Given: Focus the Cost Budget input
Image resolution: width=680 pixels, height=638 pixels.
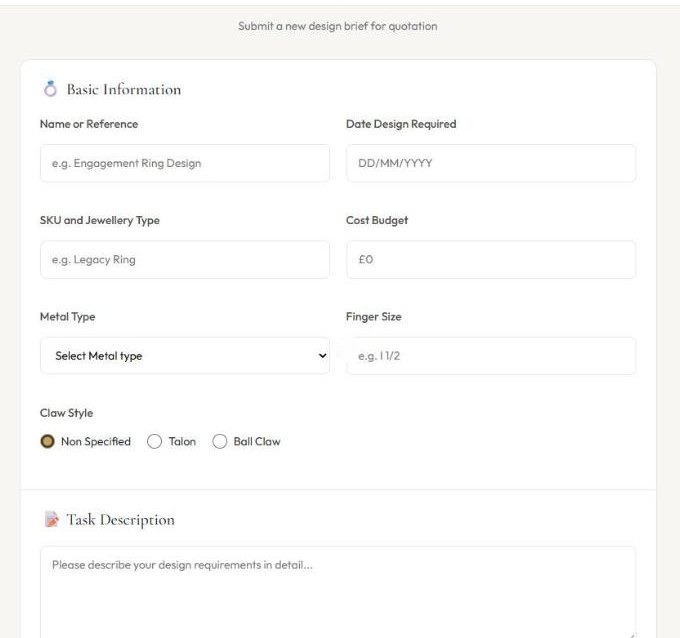Looking at the screenshot, I should click(x=491, y=260).
